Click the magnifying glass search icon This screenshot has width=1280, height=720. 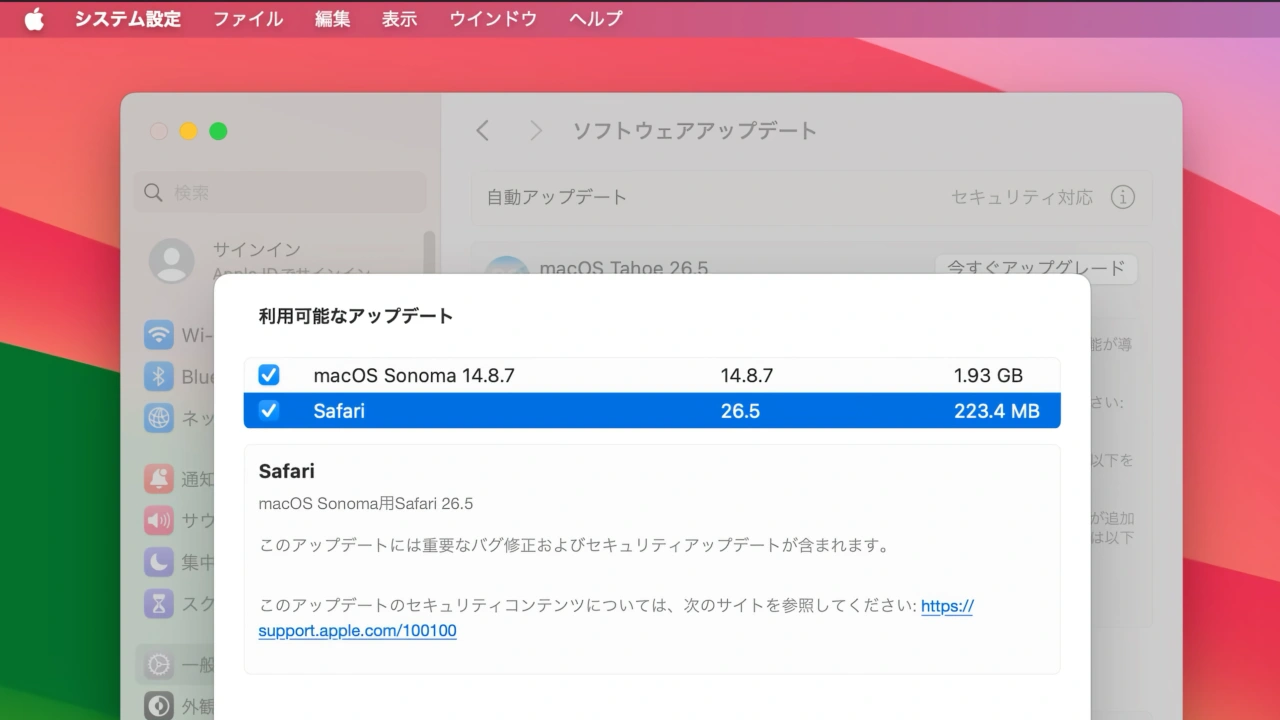[x=153, y=192]
